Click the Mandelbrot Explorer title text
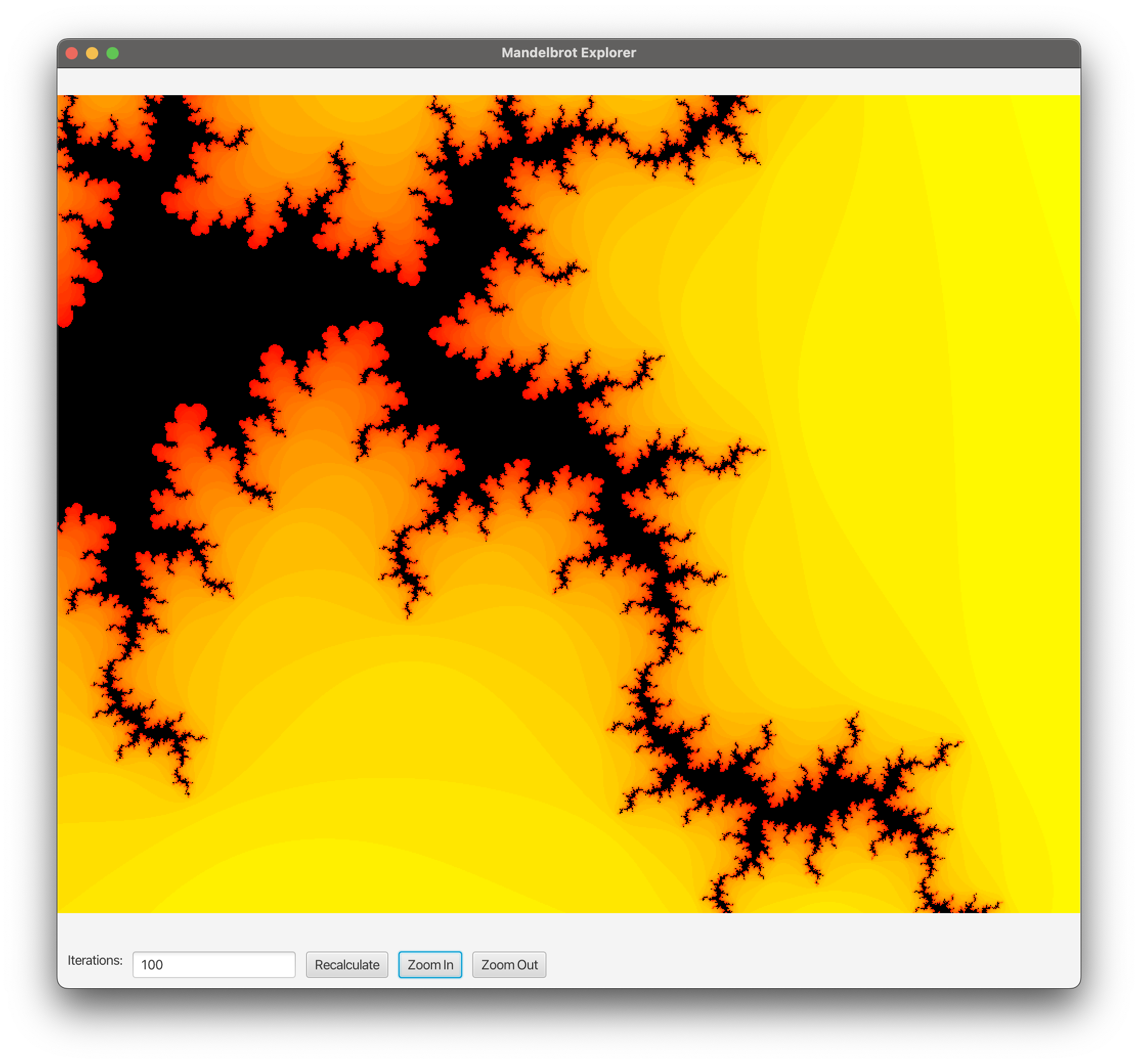This screenshot has height=1064, width=1138. pos(568,53)
